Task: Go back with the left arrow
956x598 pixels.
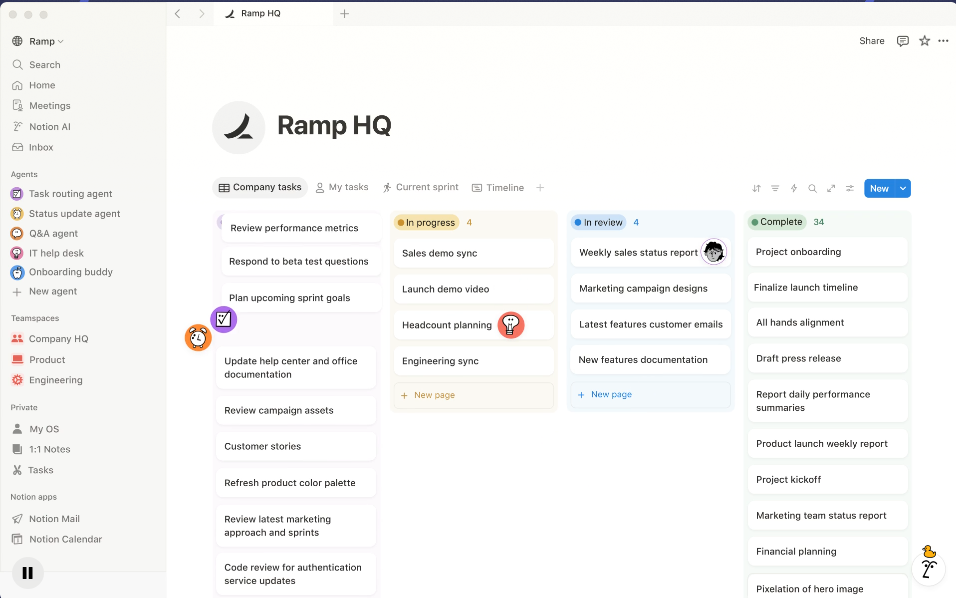Action: [177, 13]
